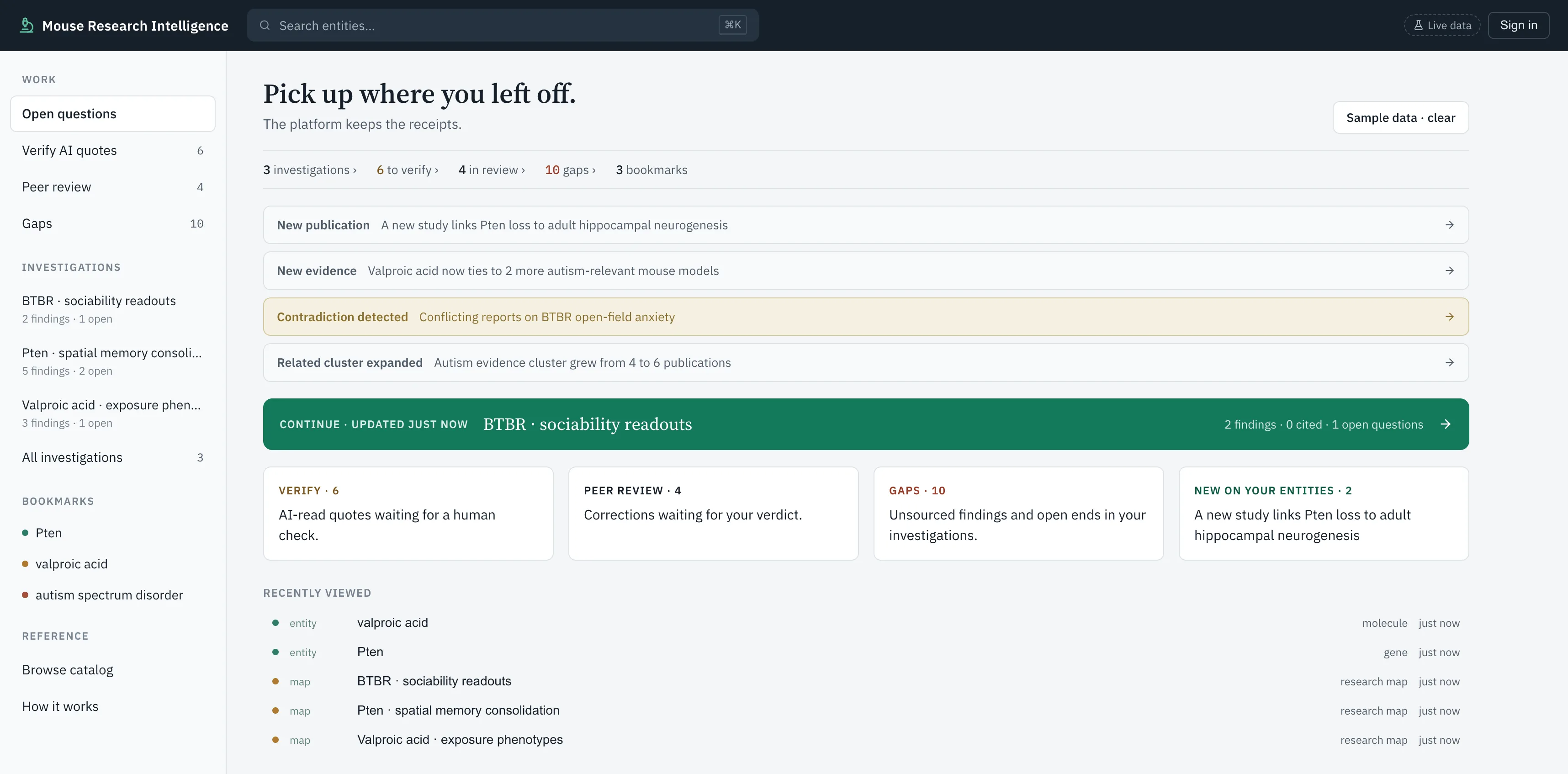Continue BTBR sociability readouts banner
This screenshot has height=774, width=1568.
coord(866,424)
